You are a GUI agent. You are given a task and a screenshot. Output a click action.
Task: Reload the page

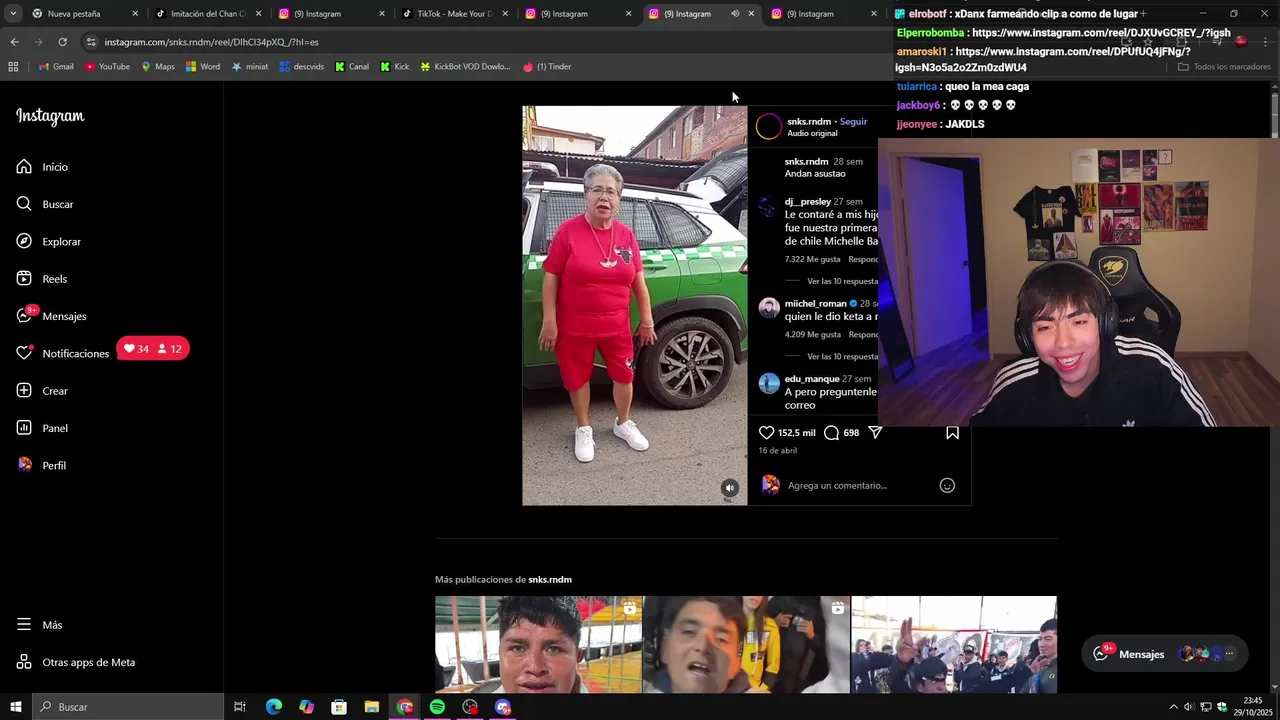point(62,42)
